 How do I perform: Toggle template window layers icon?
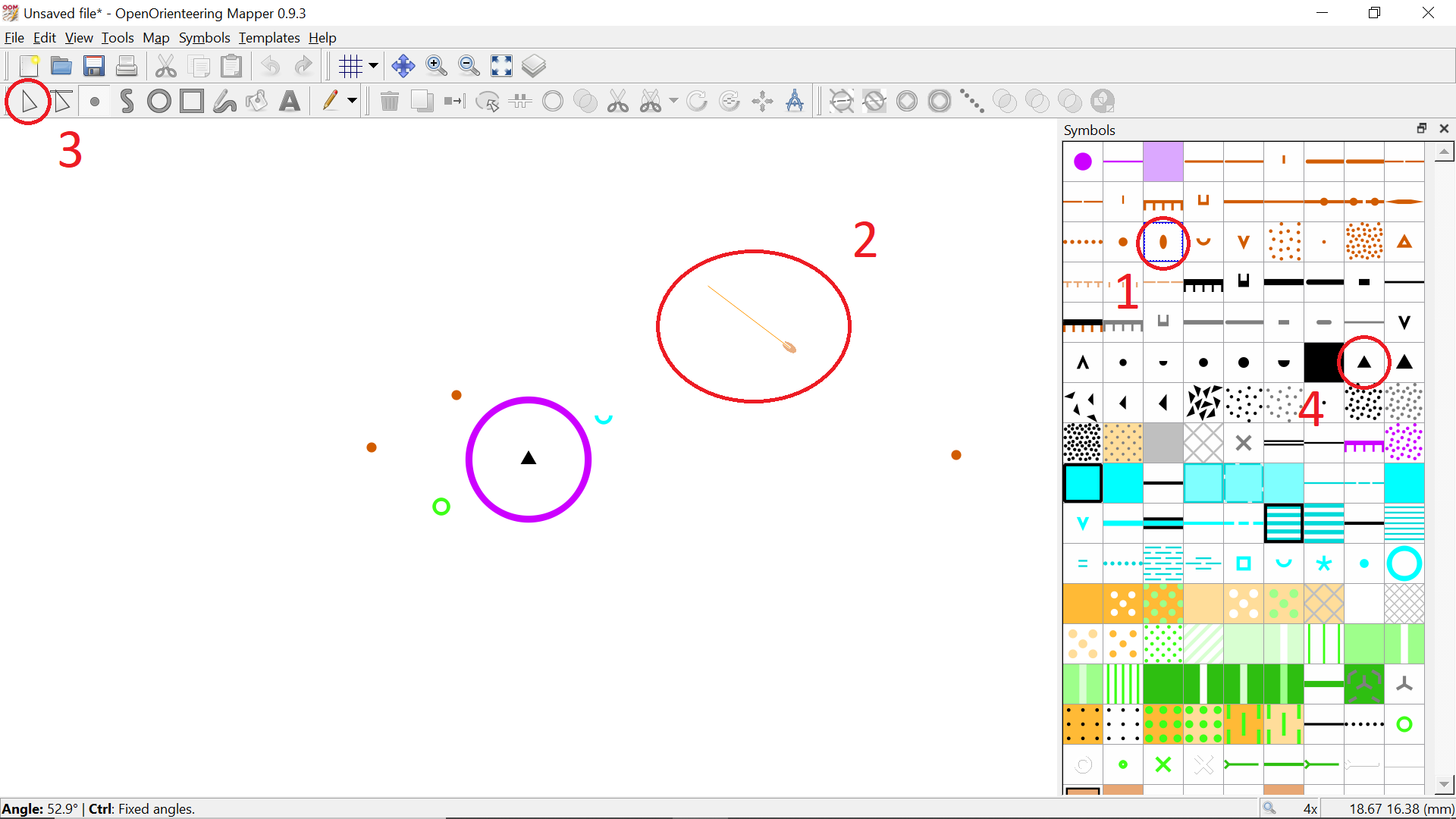tap(534, 66)
